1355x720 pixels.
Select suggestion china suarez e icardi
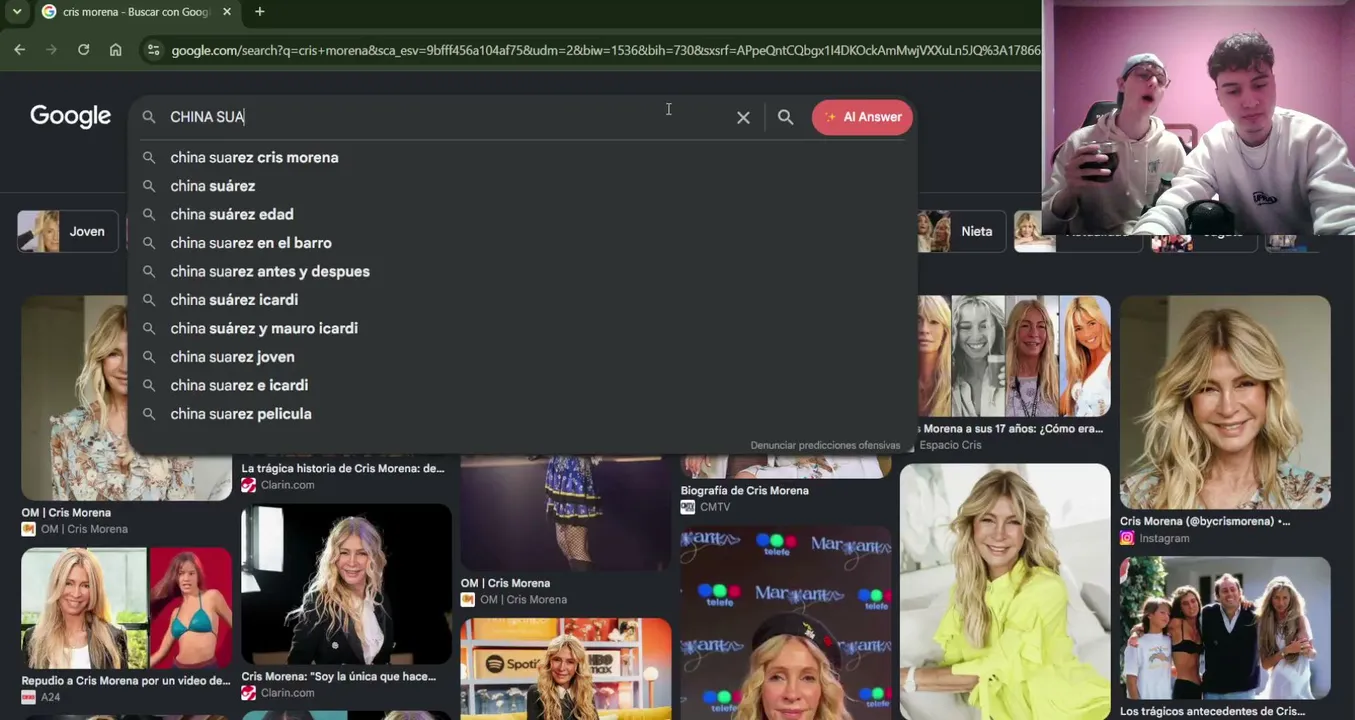(x=522, y=385)
